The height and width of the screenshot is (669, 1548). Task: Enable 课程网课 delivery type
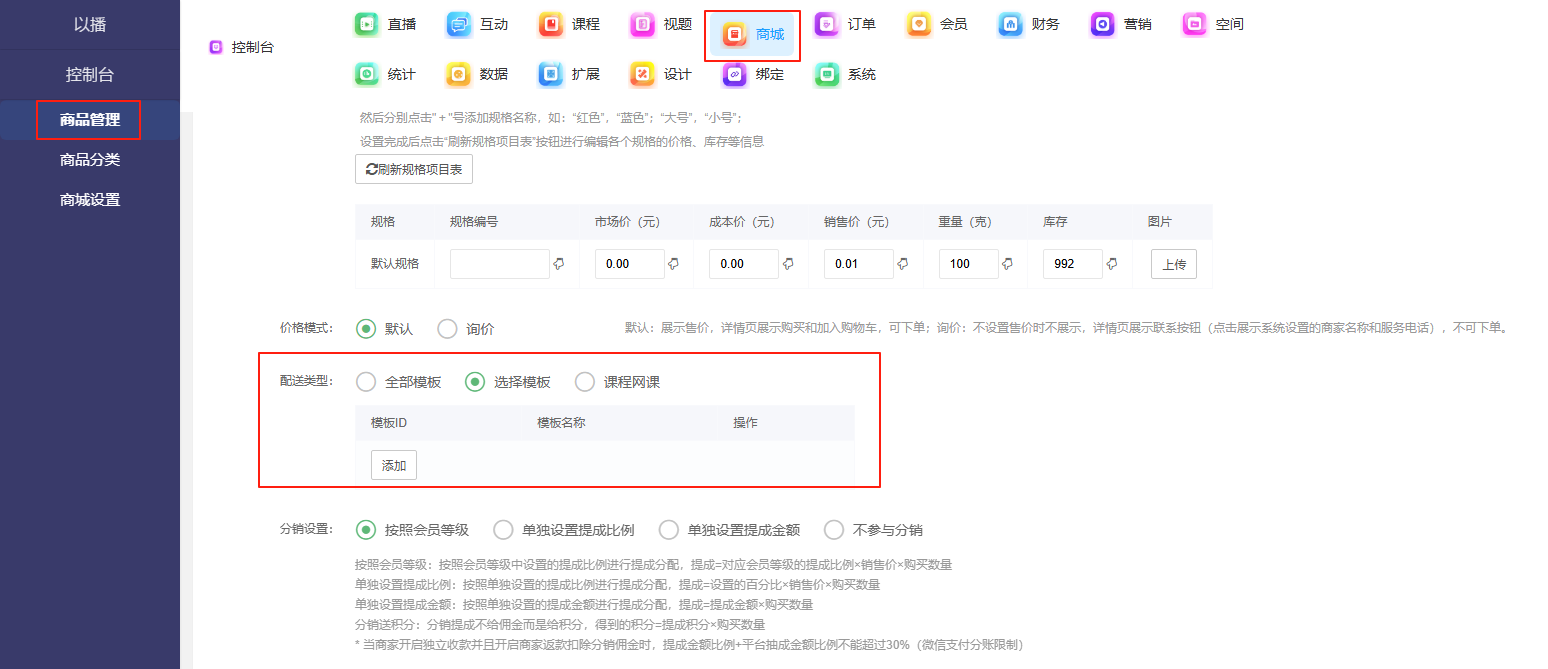pos(585,382)
